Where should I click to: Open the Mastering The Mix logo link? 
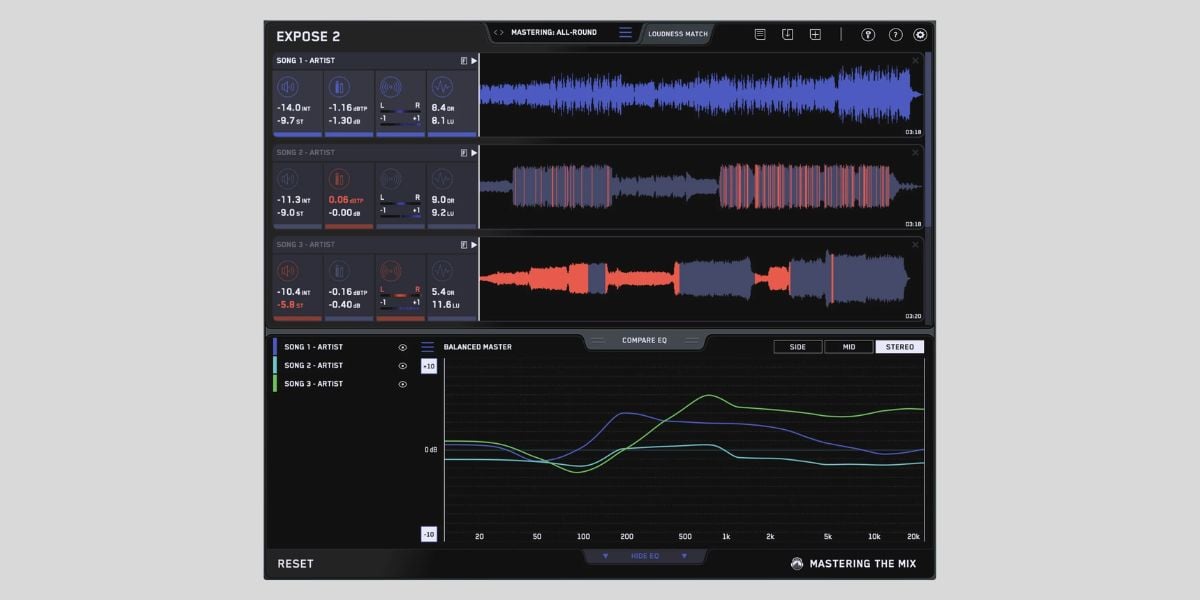click(853, 564)
